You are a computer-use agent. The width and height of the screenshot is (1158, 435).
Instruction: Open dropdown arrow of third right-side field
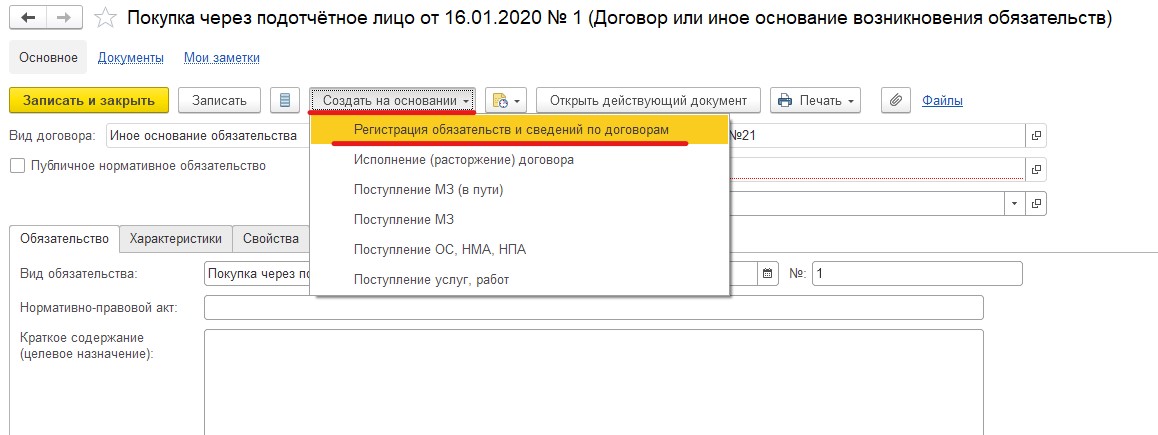tap(1014, 203)
